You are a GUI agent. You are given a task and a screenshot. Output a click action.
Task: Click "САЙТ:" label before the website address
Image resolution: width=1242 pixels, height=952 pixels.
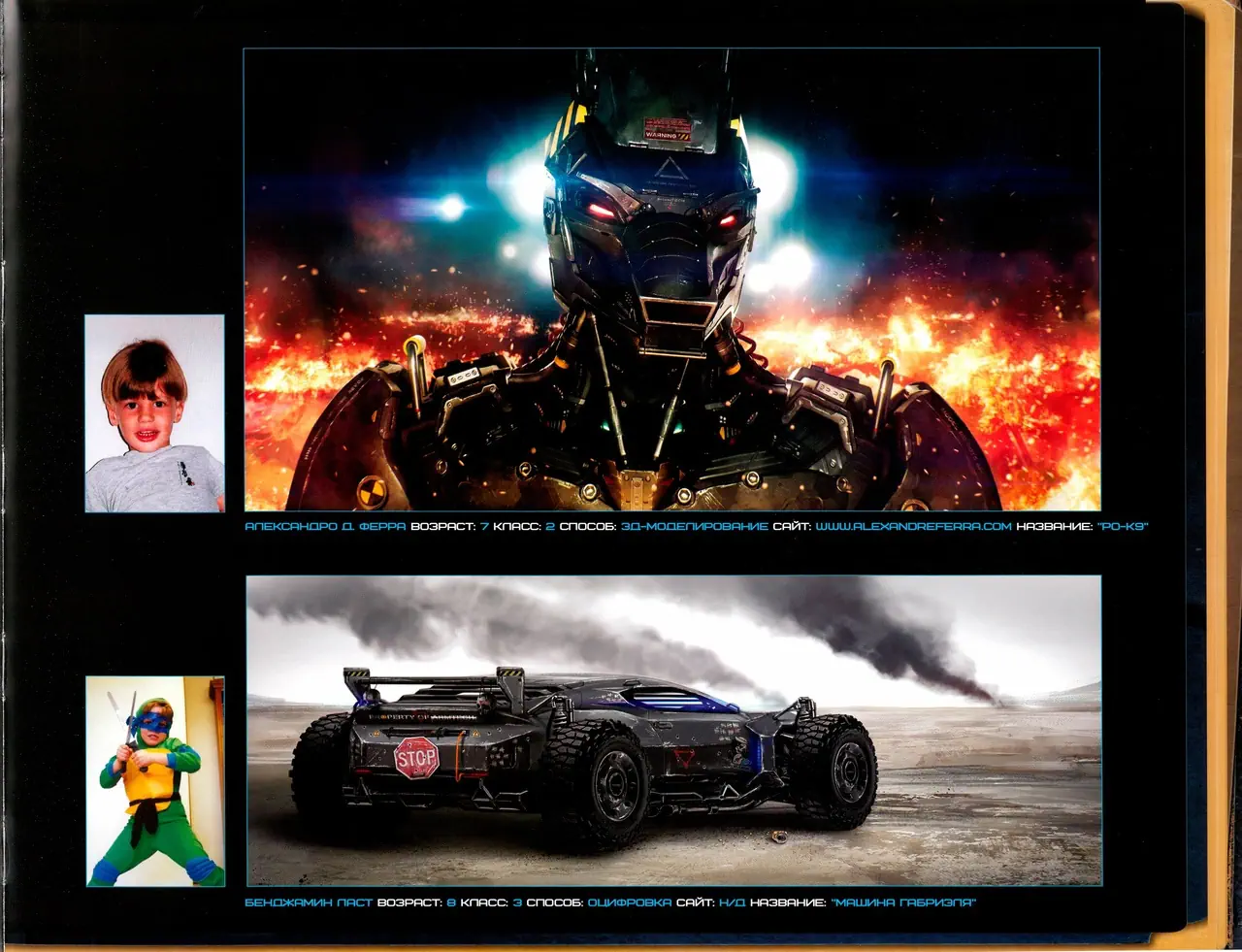pos(792,526)
